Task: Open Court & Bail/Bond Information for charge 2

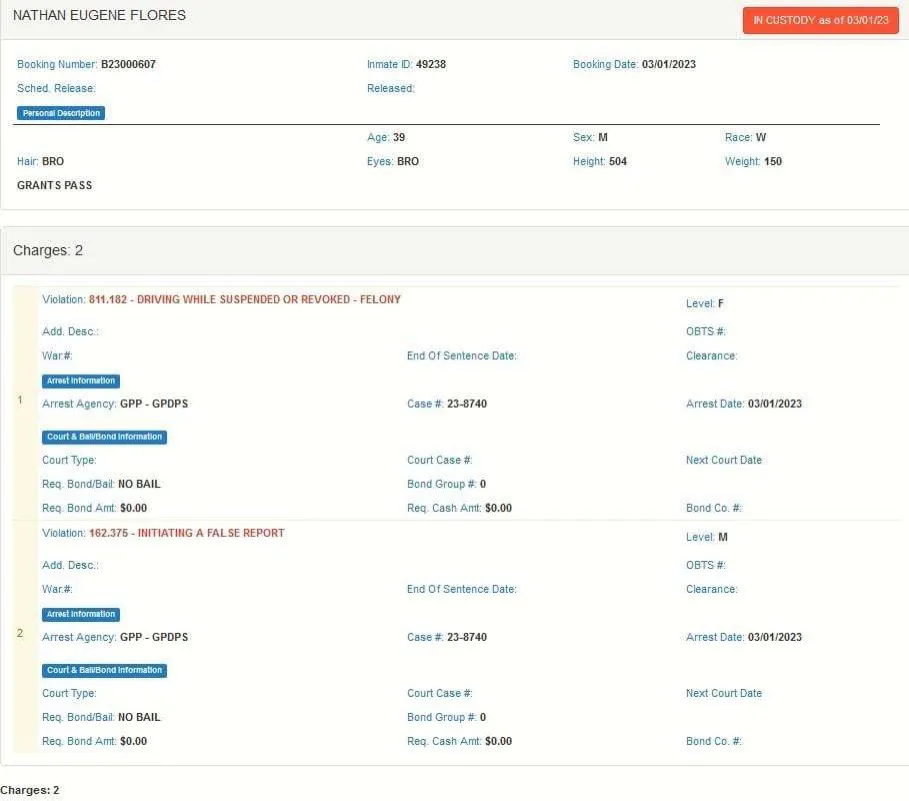Action: point(104,670)
